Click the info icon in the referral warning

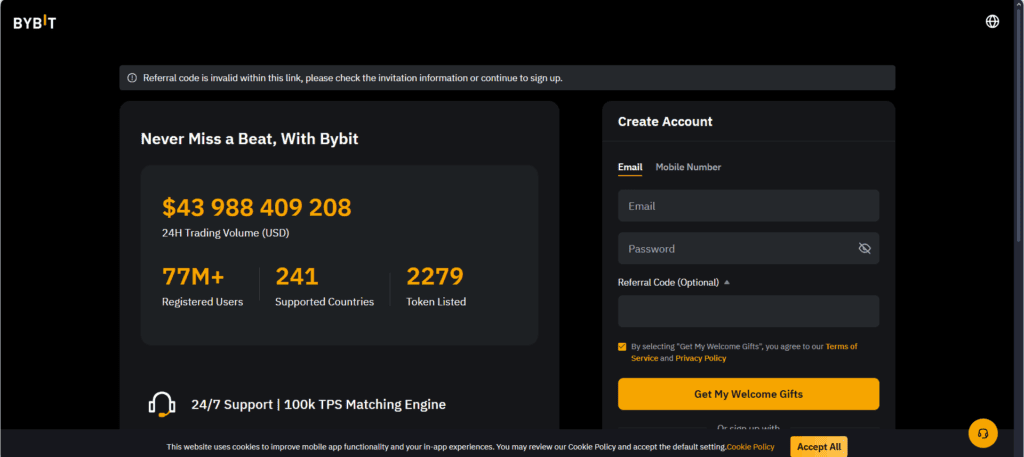pyautogui.click(x=132, y=78)
